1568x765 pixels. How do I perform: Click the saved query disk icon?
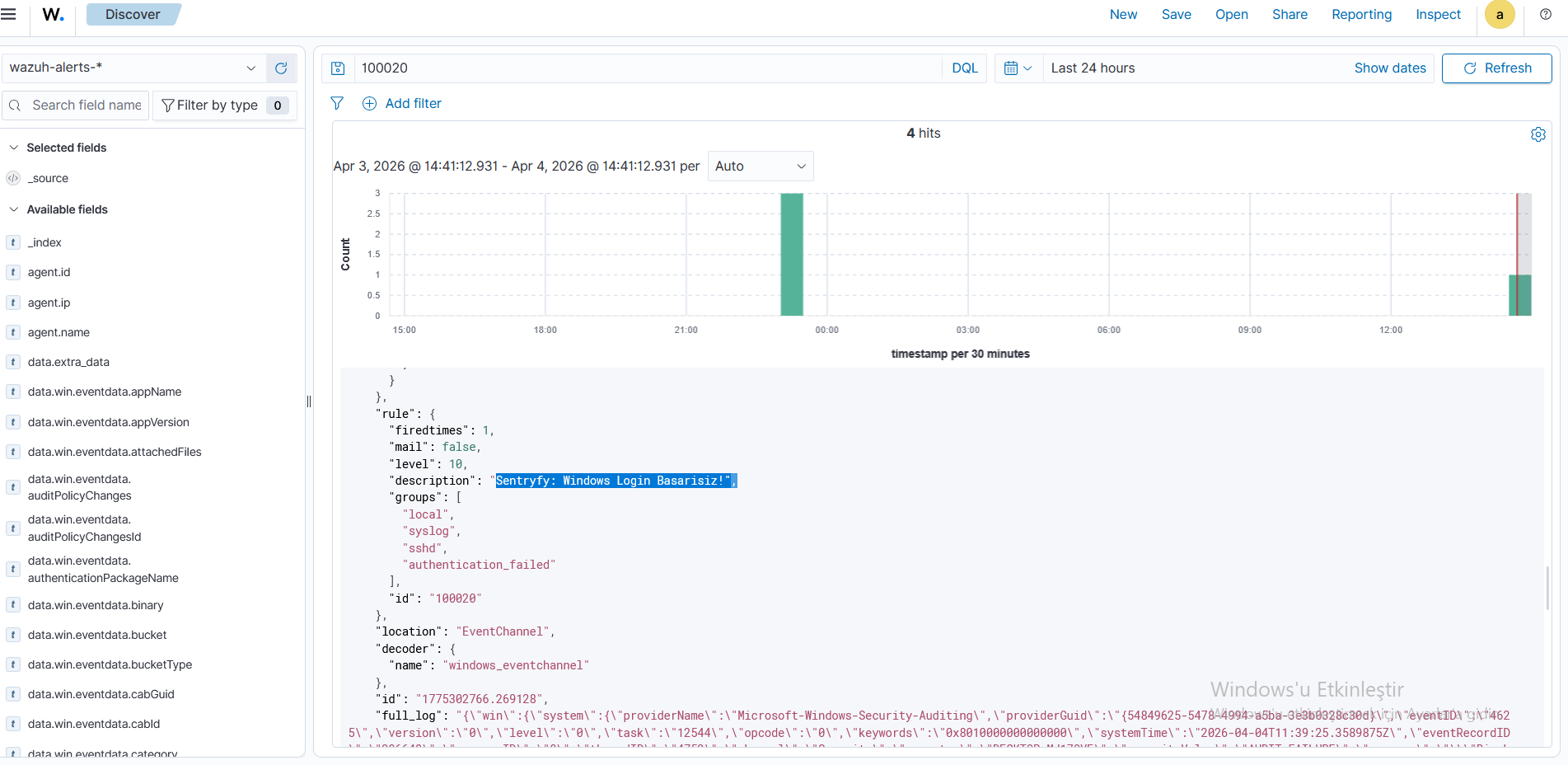coord(338,68)
